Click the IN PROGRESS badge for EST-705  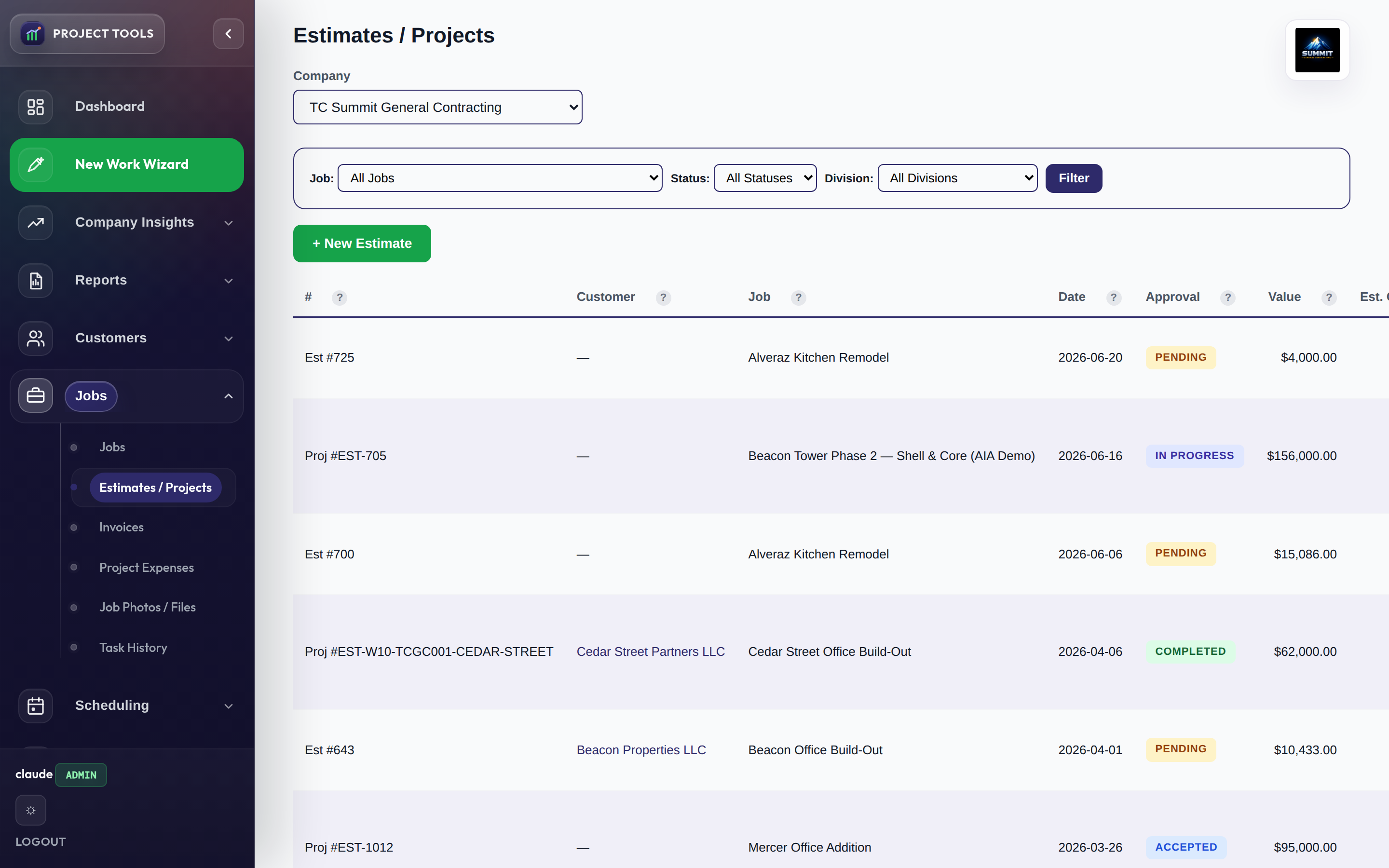click(x=1195, y=456)
